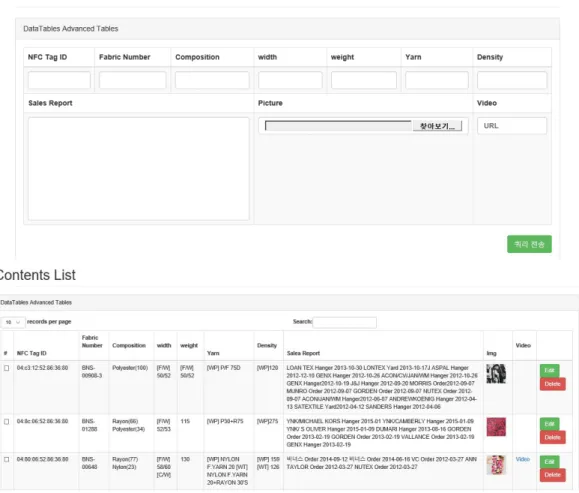Click the Density input field
The height and width of the screenshot is (493, 579).
(512, 80)
